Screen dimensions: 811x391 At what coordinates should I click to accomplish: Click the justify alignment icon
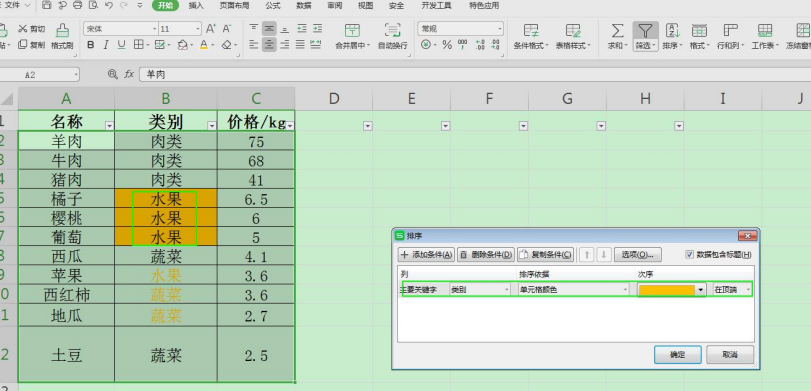point(300,45)
